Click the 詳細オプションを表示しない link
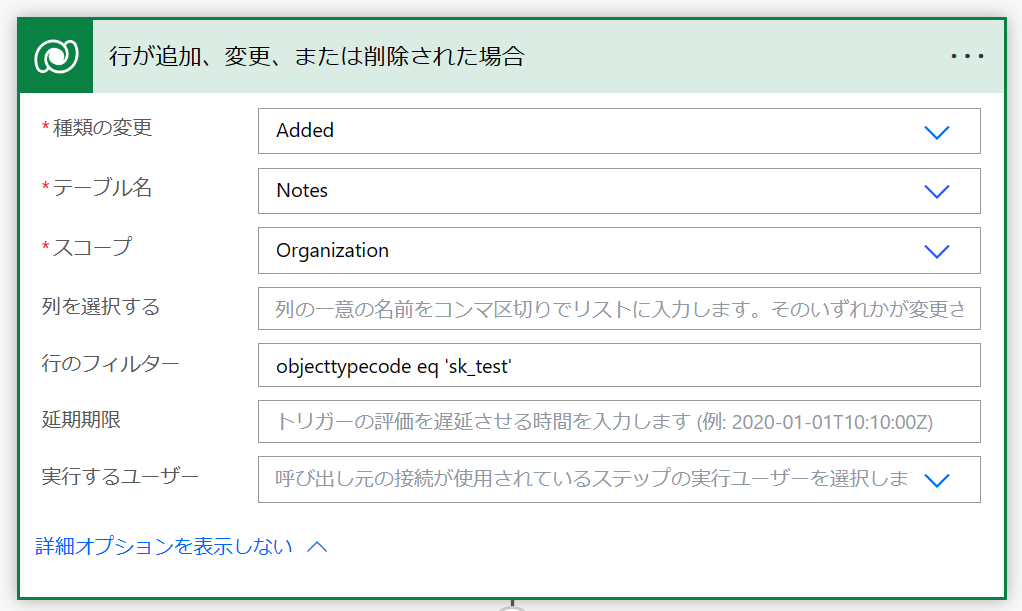 [x=164, y=546]
